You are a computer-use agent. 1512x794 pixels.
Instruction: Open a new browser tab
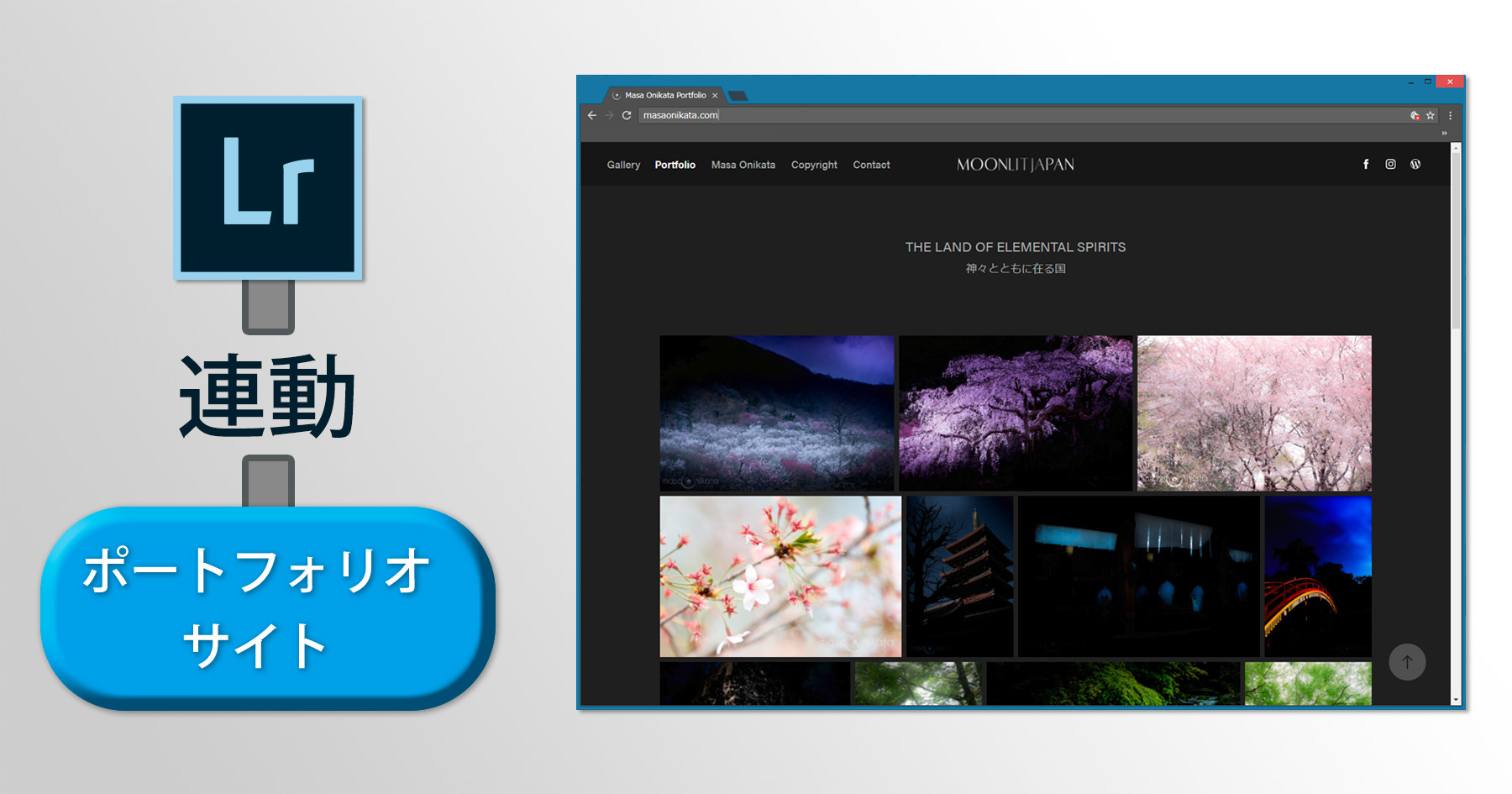pos(738,96)
